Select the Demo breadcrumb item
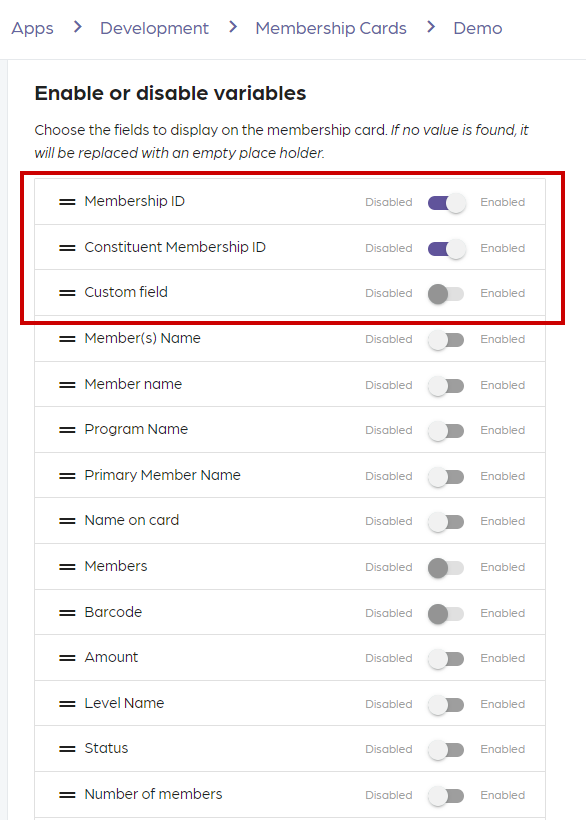Image resolution: width=586 pixels, height=820 pixels. [x=478, y=28]
